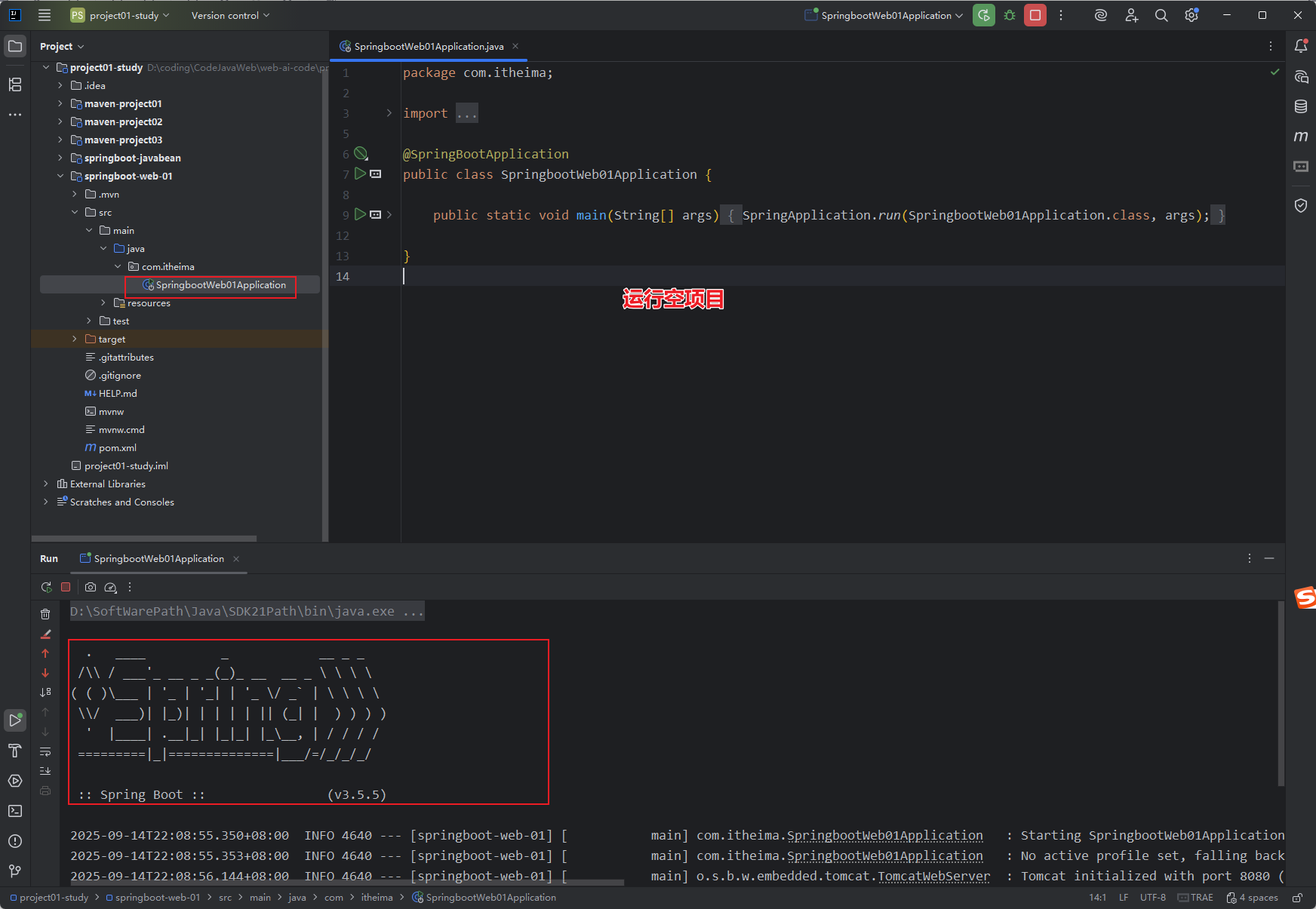The height and width of the screenshot is (909, 1316).
Task: Collapse the springboot-web-01 module
Action: click(60, 176)
